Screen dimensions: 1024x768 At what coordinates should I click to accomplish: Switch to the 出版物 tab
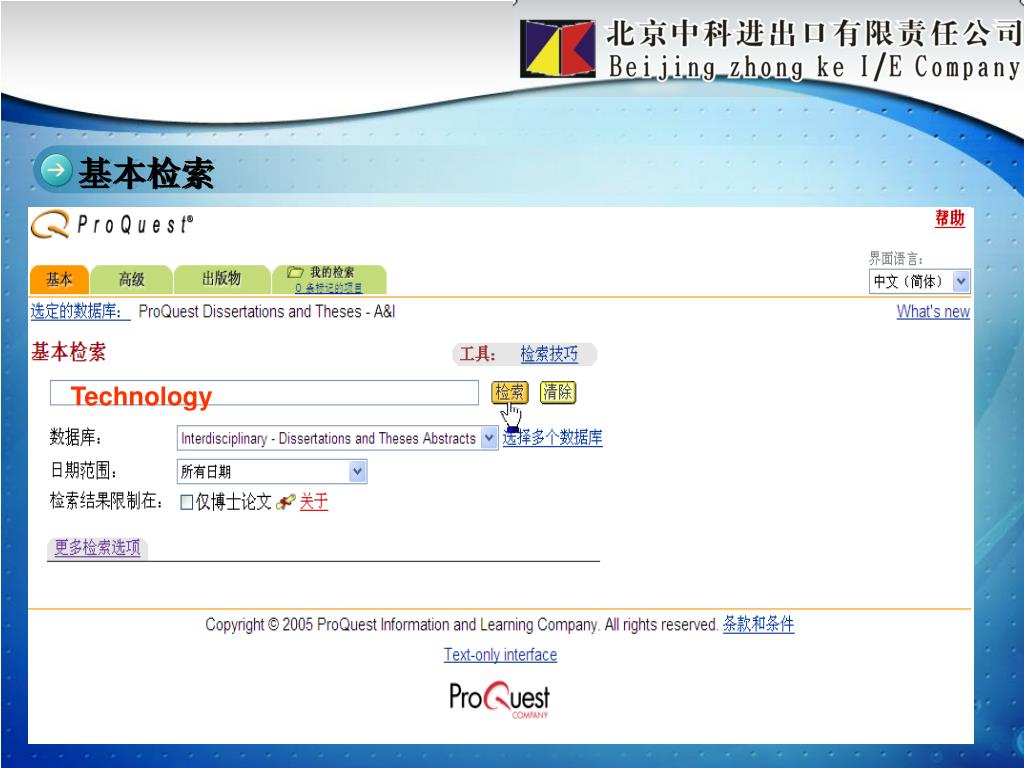click(222, 279)
